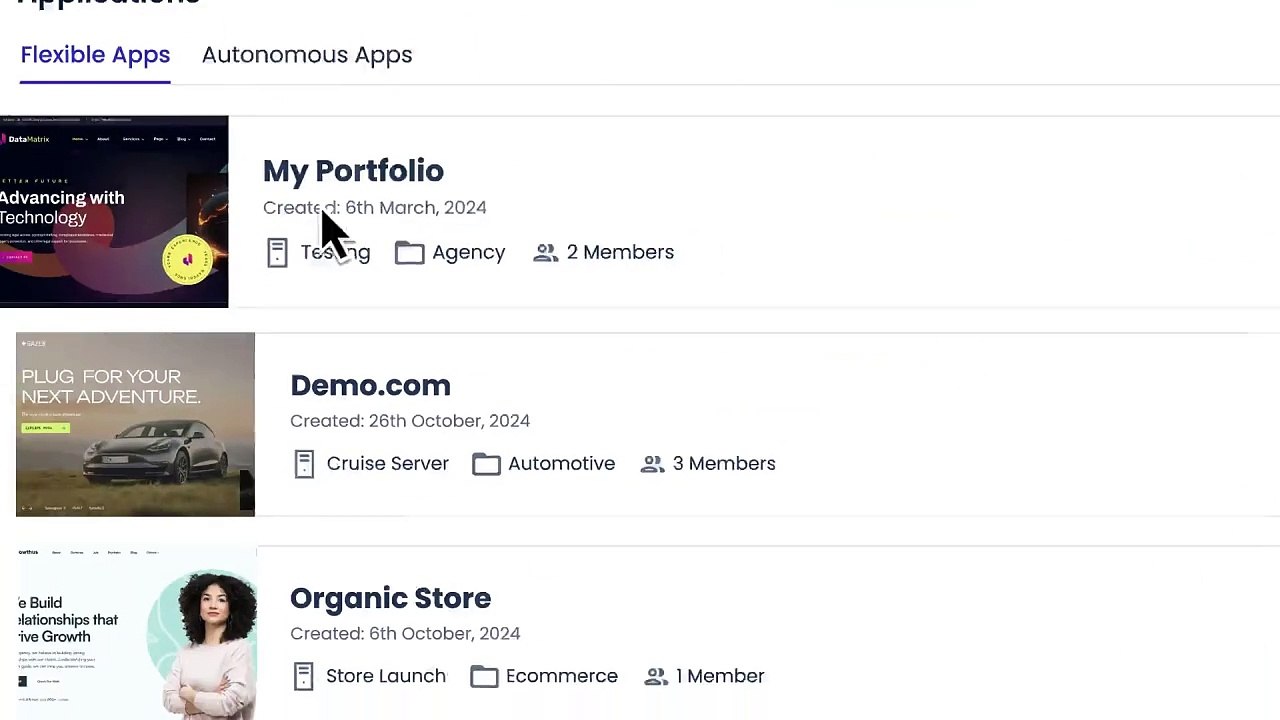This screenshot has height=720, width=1280.
Task: Click the members icon beside 2 Members
Action: (545, 252)
